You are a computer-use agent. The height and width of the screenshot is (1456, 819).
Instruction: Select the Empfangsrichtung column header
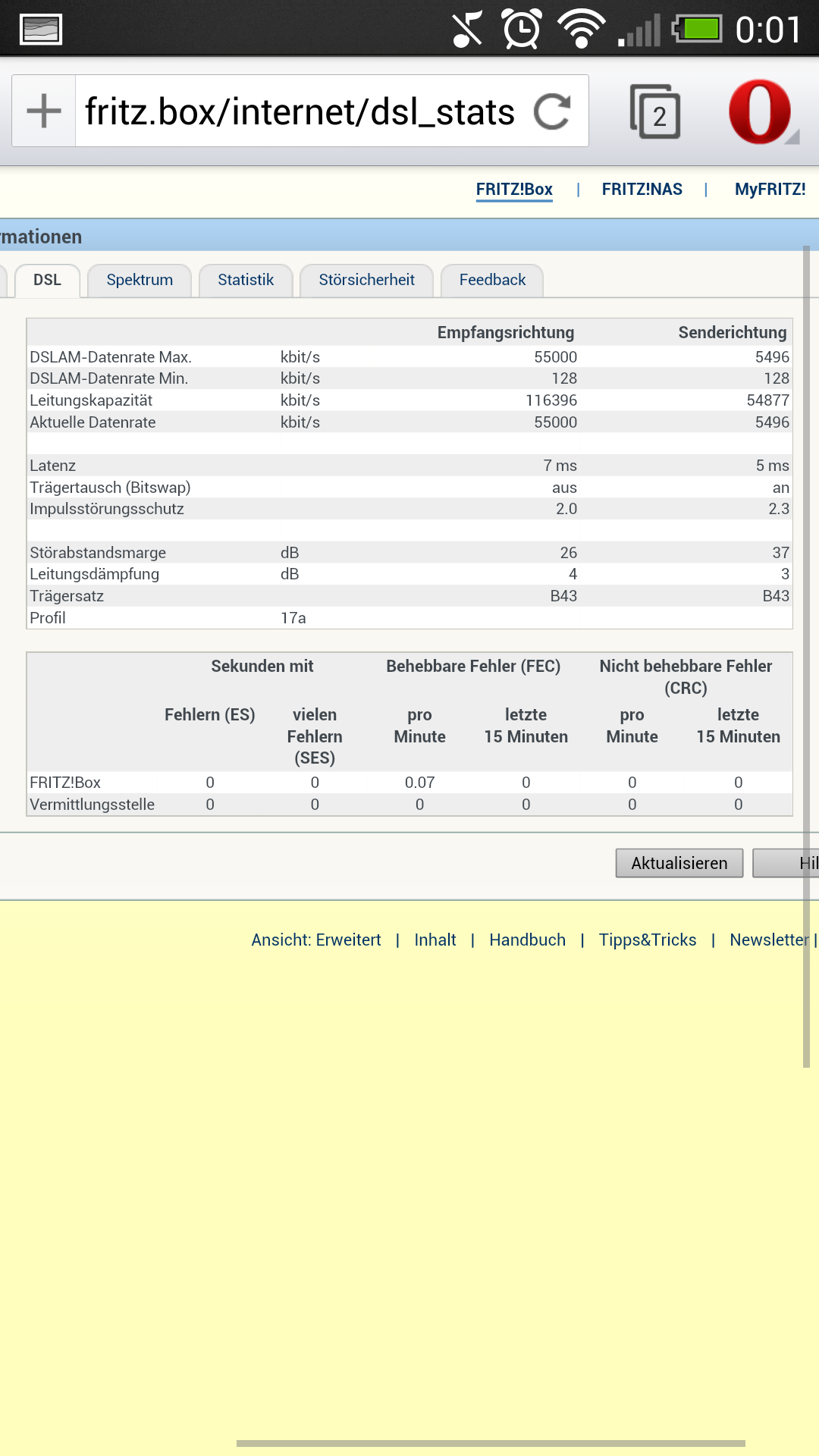506,332
